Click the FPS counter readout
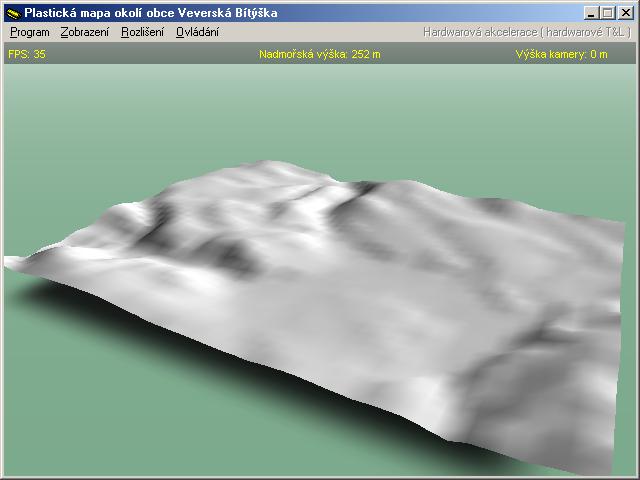640x480 pixels. 27,54
